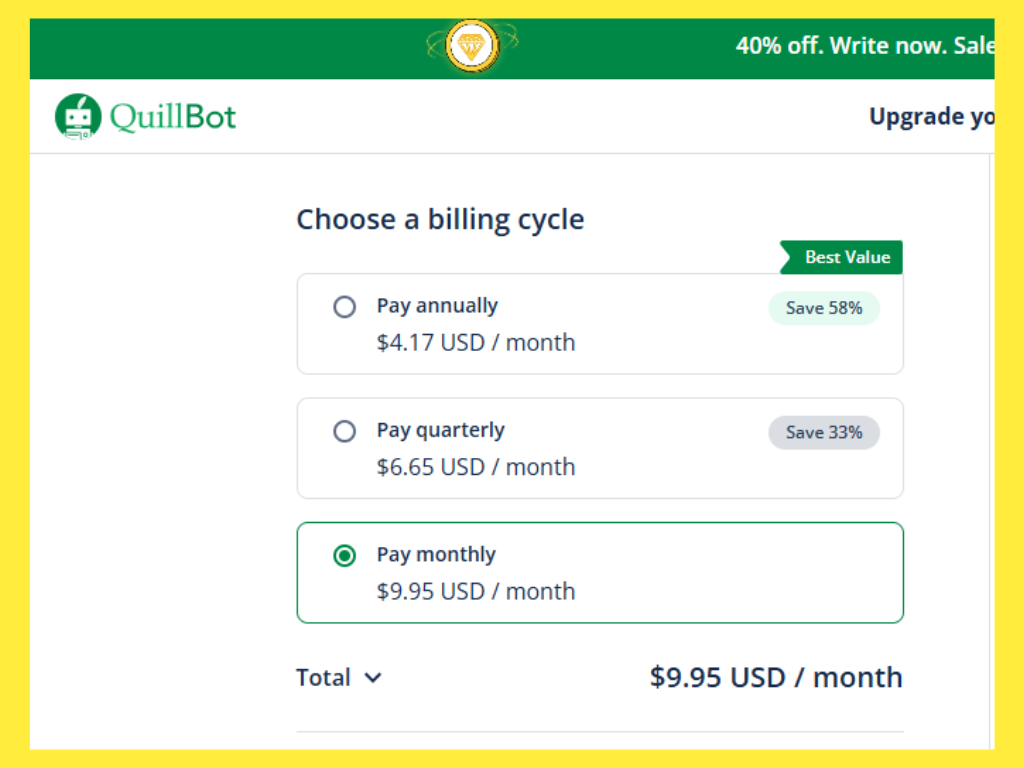This screenshot has height=768, width=1024.
Task: Click the Save 33% badge
Action: (823, 432)
